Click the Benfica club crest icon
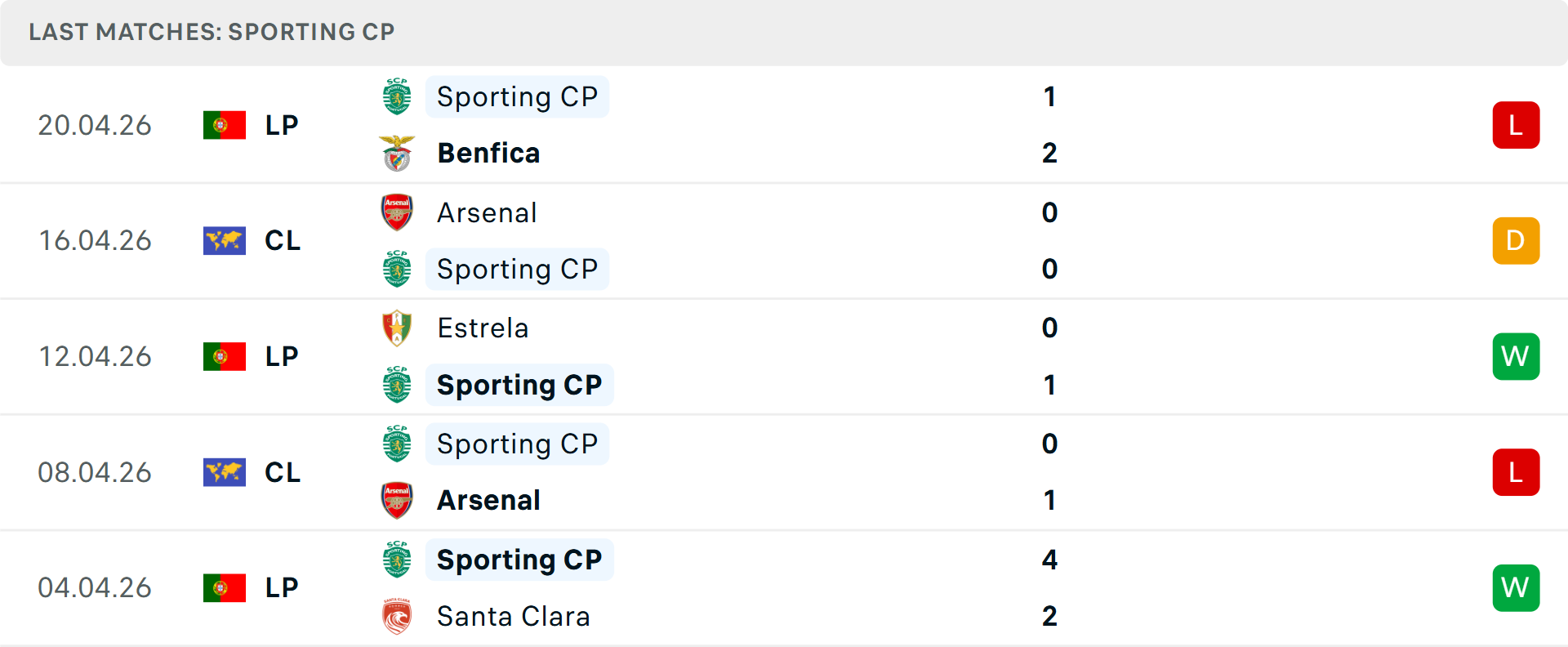Screen dimensions: 1568x647 [397, 154]
